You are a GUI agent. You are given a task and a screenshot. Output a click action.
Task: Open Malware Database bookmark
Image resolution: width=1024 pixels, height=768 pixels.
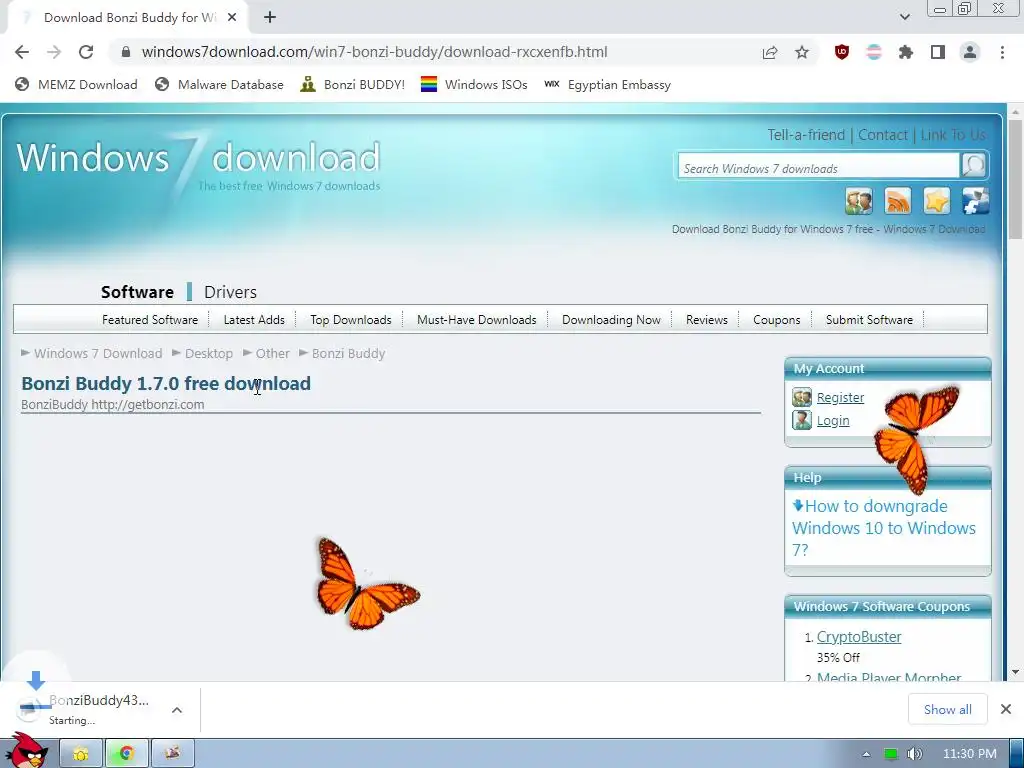[x=219, y=84]
